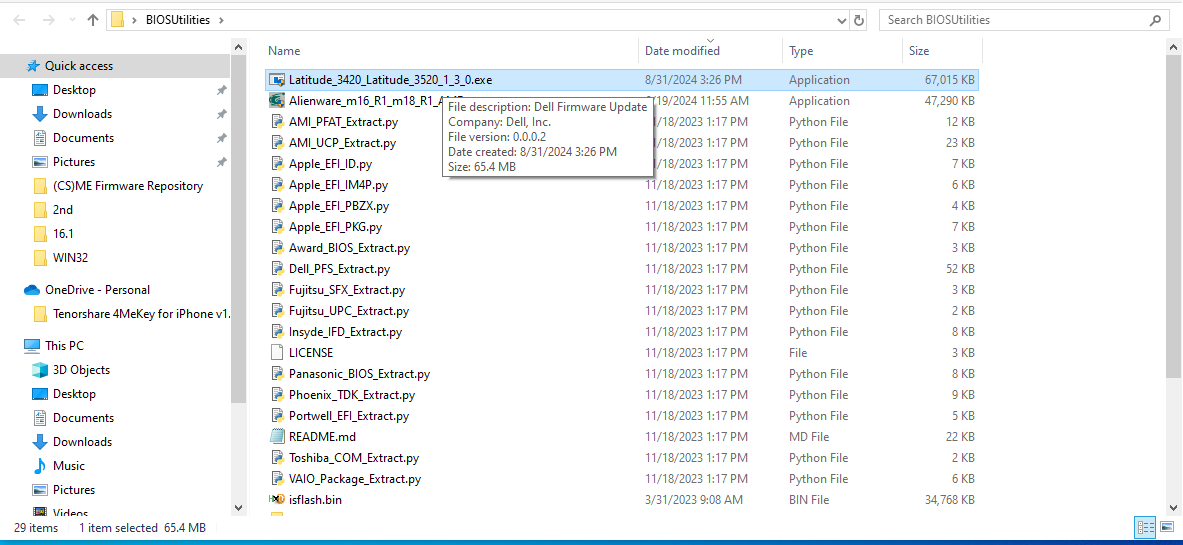
Task: Open Downloads under This PC
Action: [82, 442]
